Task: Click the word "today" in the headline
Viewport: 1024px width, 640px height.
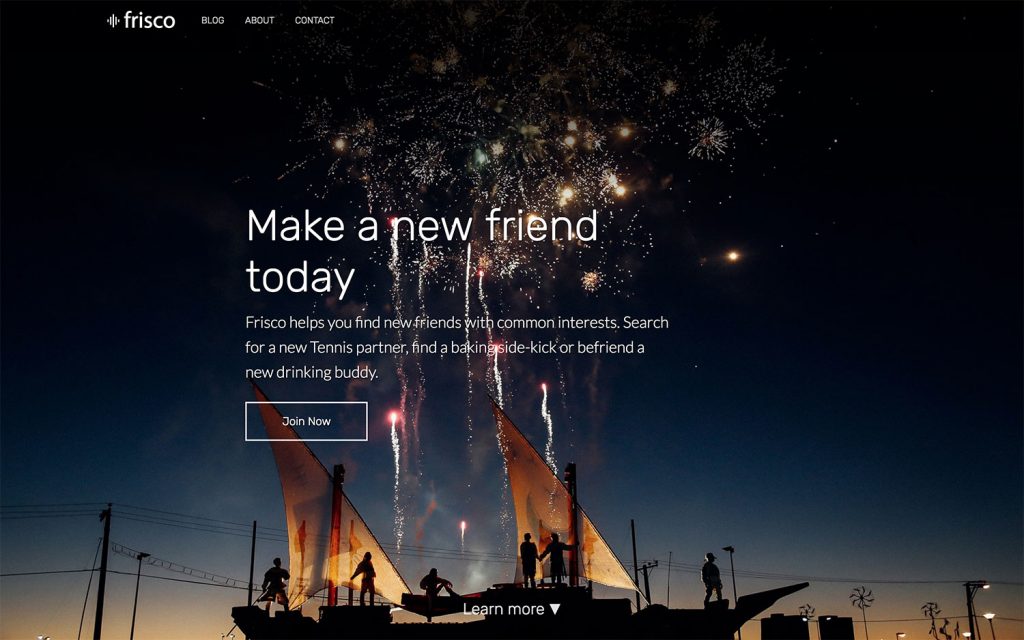Action: coord(300,278)
